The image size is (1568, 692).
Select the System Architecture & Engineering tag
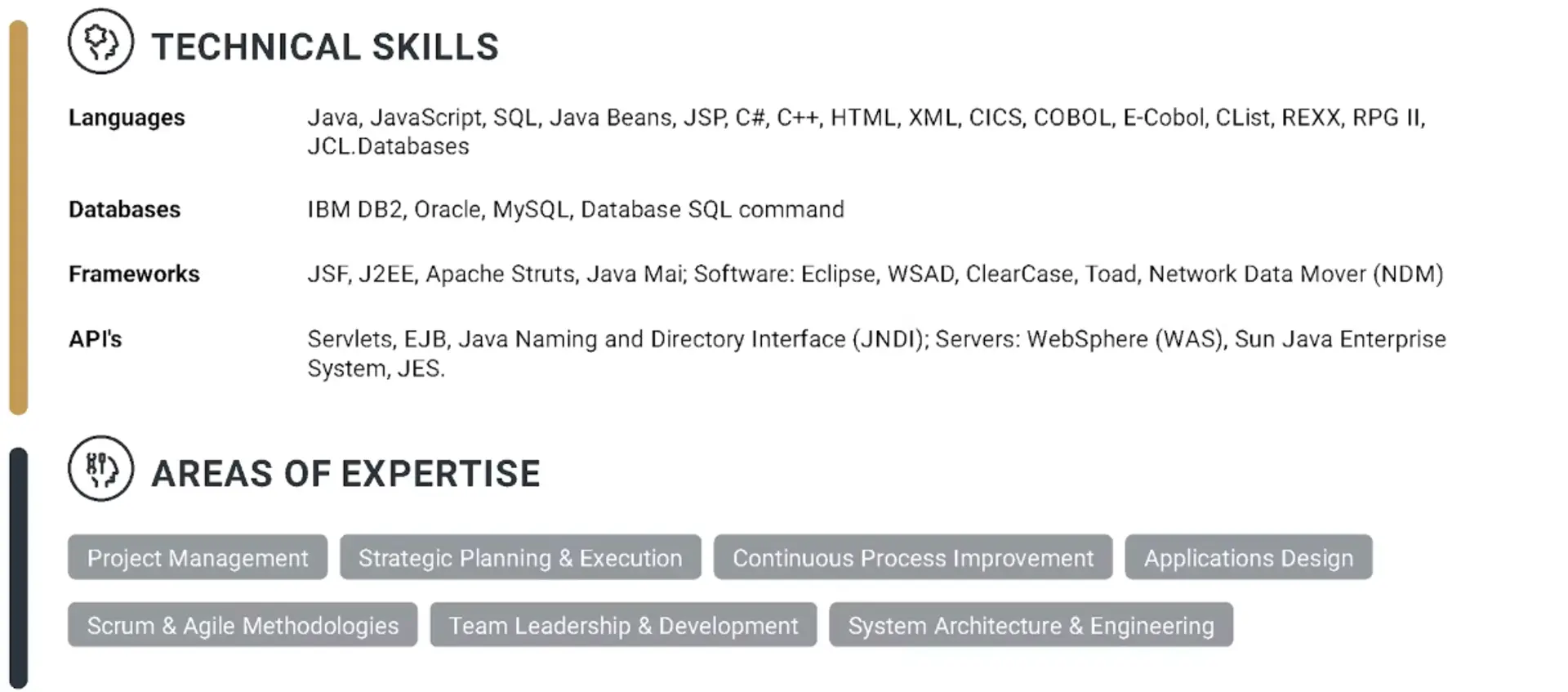tap(1031, 625)
